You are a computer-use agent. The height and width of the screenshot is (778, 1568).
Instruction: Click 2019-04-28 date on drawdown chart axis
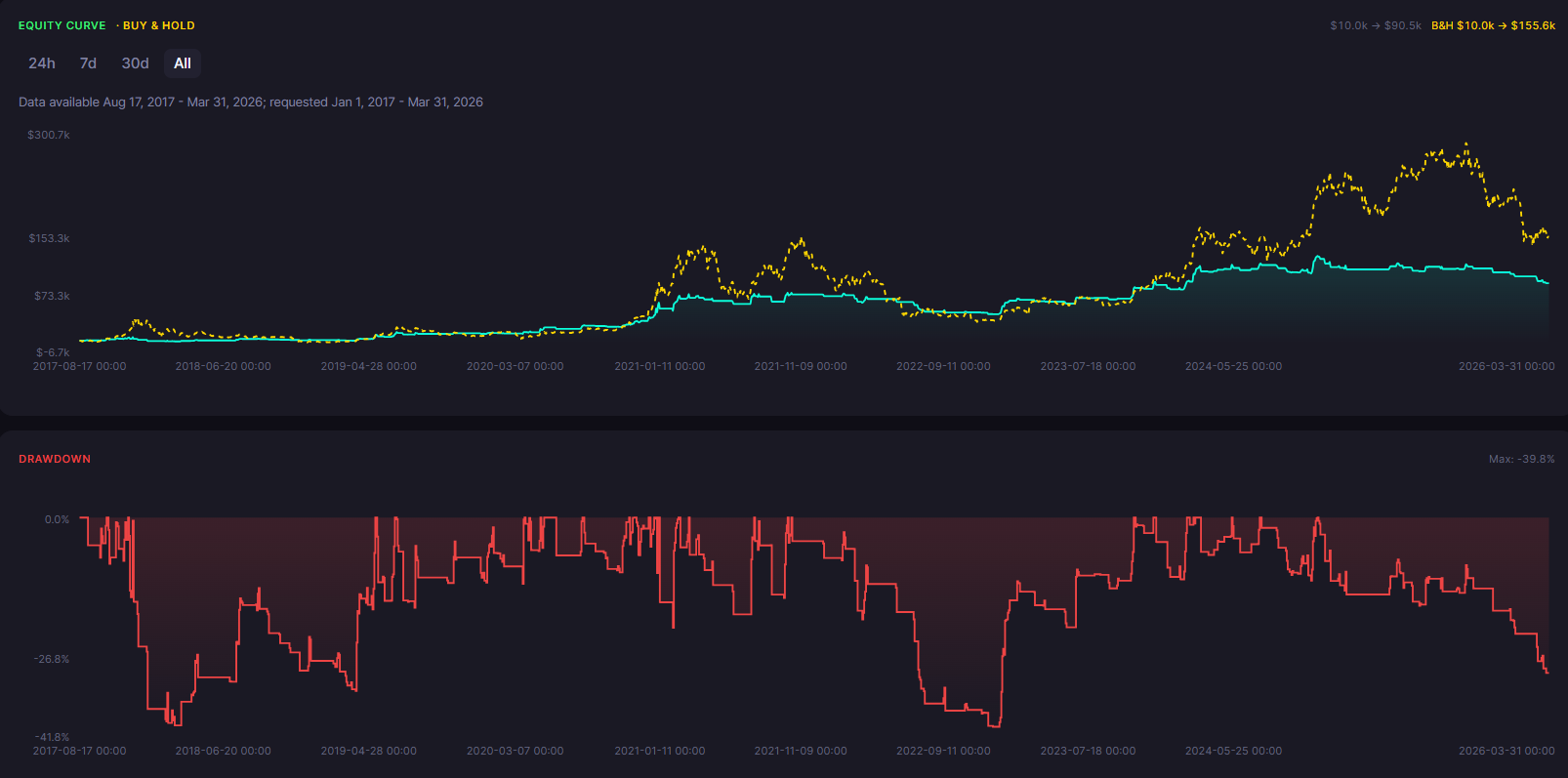pos(369,751)
